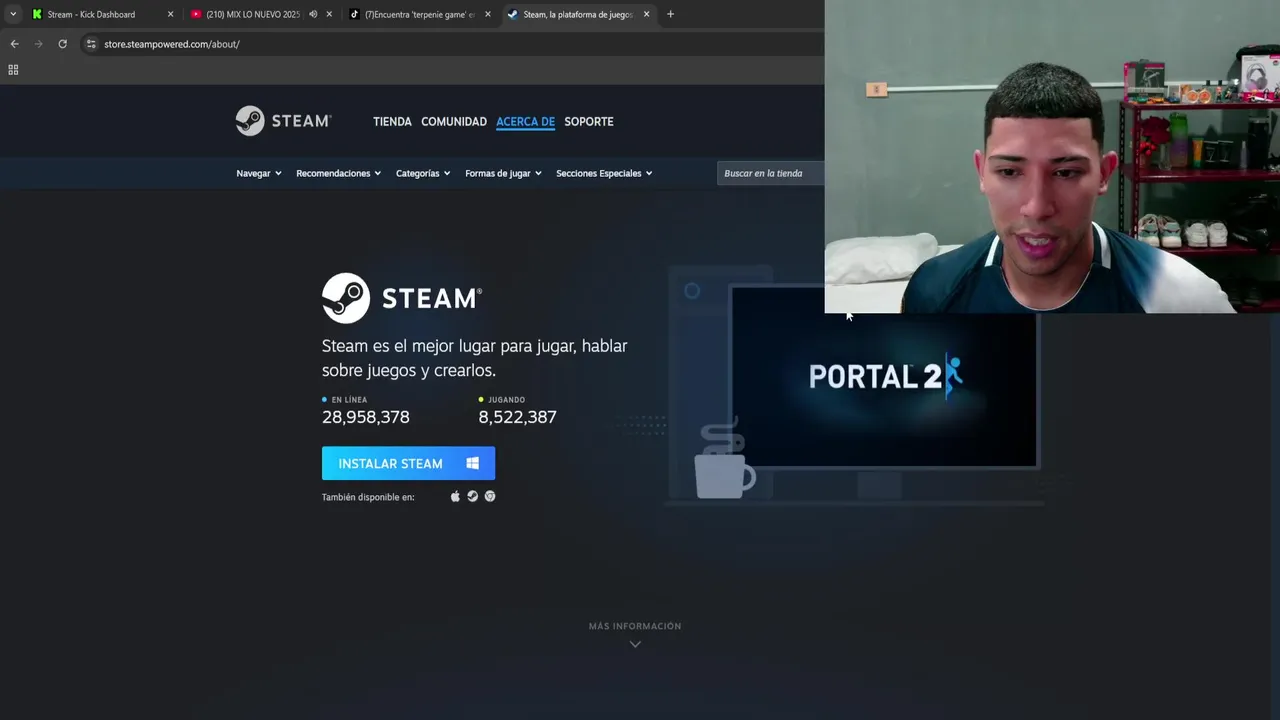Reload the page with refresh icon
1280x720 pixels.
pyautogui.click(x=62, y=44)
